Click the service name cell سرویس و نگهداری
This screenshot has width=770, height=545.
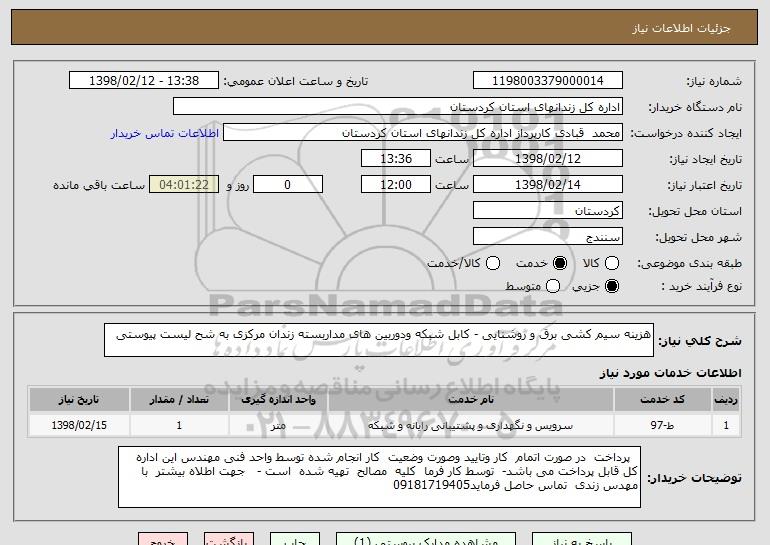(x=470, y=425)
